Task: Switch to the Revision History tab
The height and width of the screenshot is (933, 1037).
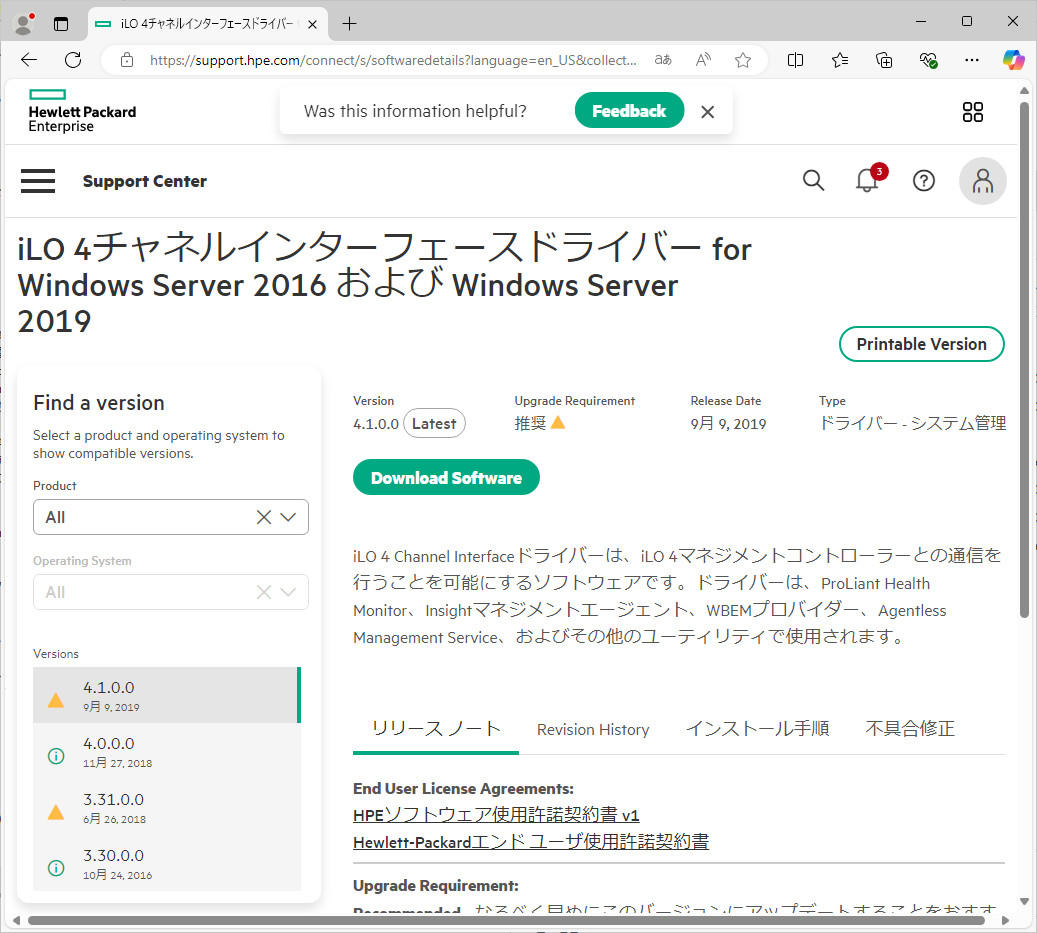Action: [593, 729]
